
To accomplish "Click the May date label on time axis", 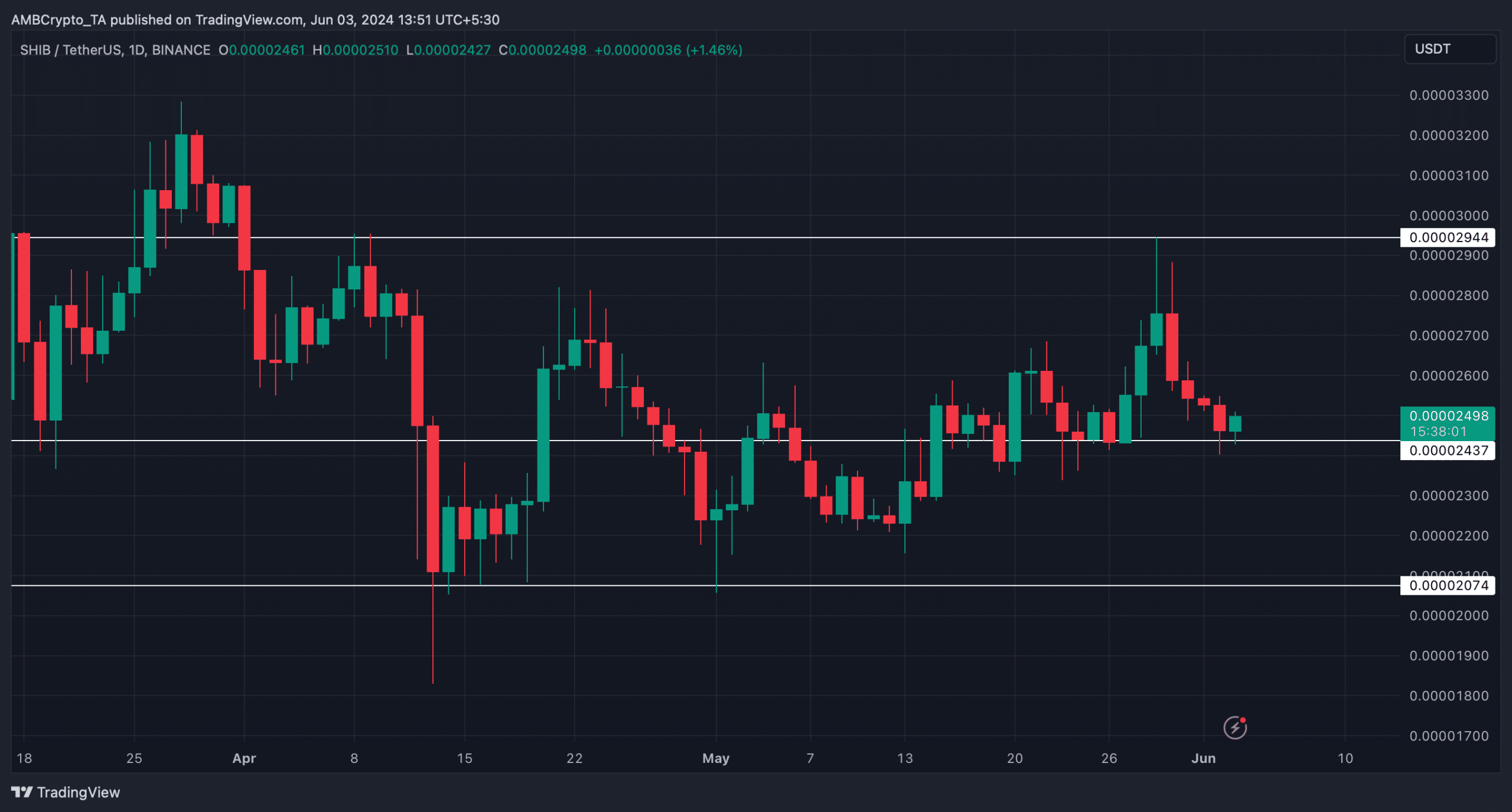I will (x=716, y=758).
